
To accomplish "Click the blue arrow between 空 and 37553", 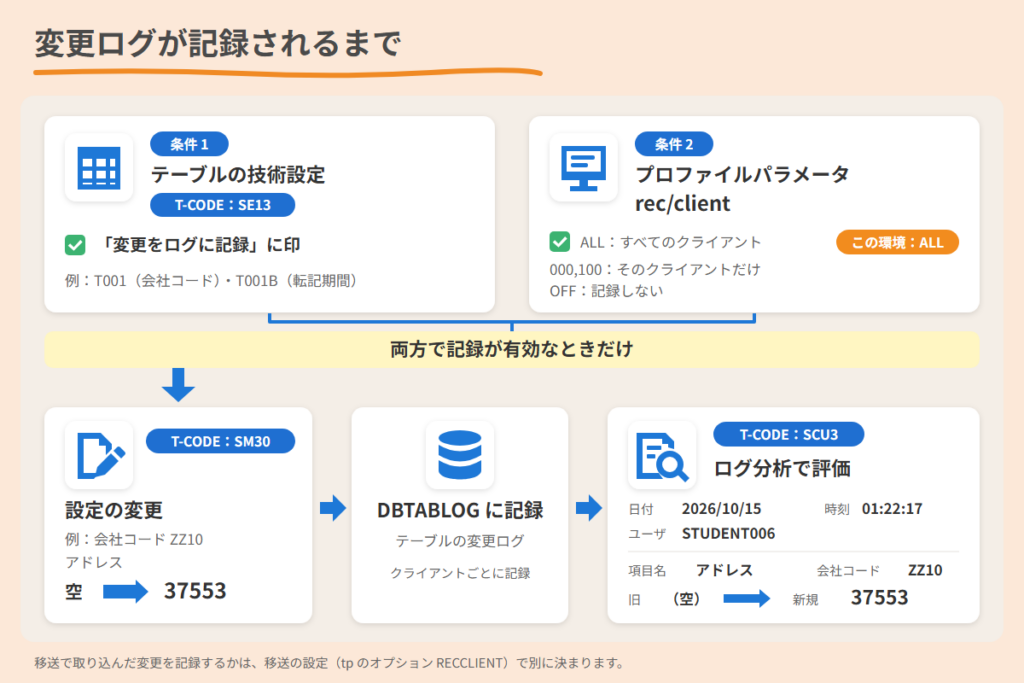I will click(125, 592).
